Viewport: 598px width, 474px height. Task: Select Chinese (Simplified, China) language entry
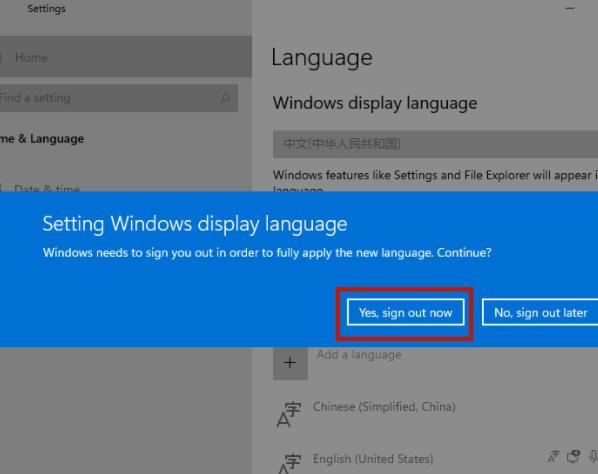coord(384,407)
